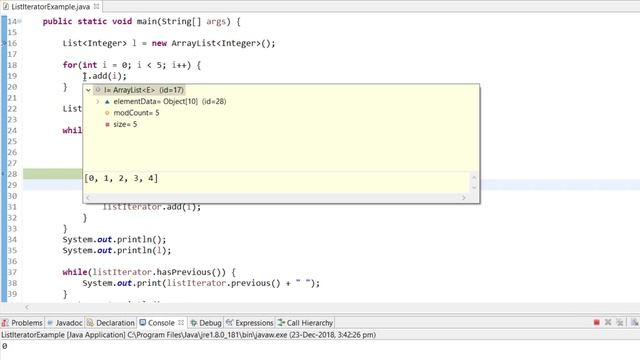640x360 pixels.
Task: Click the detail text [0, 1, 2, 3, 4]
Action: [x=121, y=178]
